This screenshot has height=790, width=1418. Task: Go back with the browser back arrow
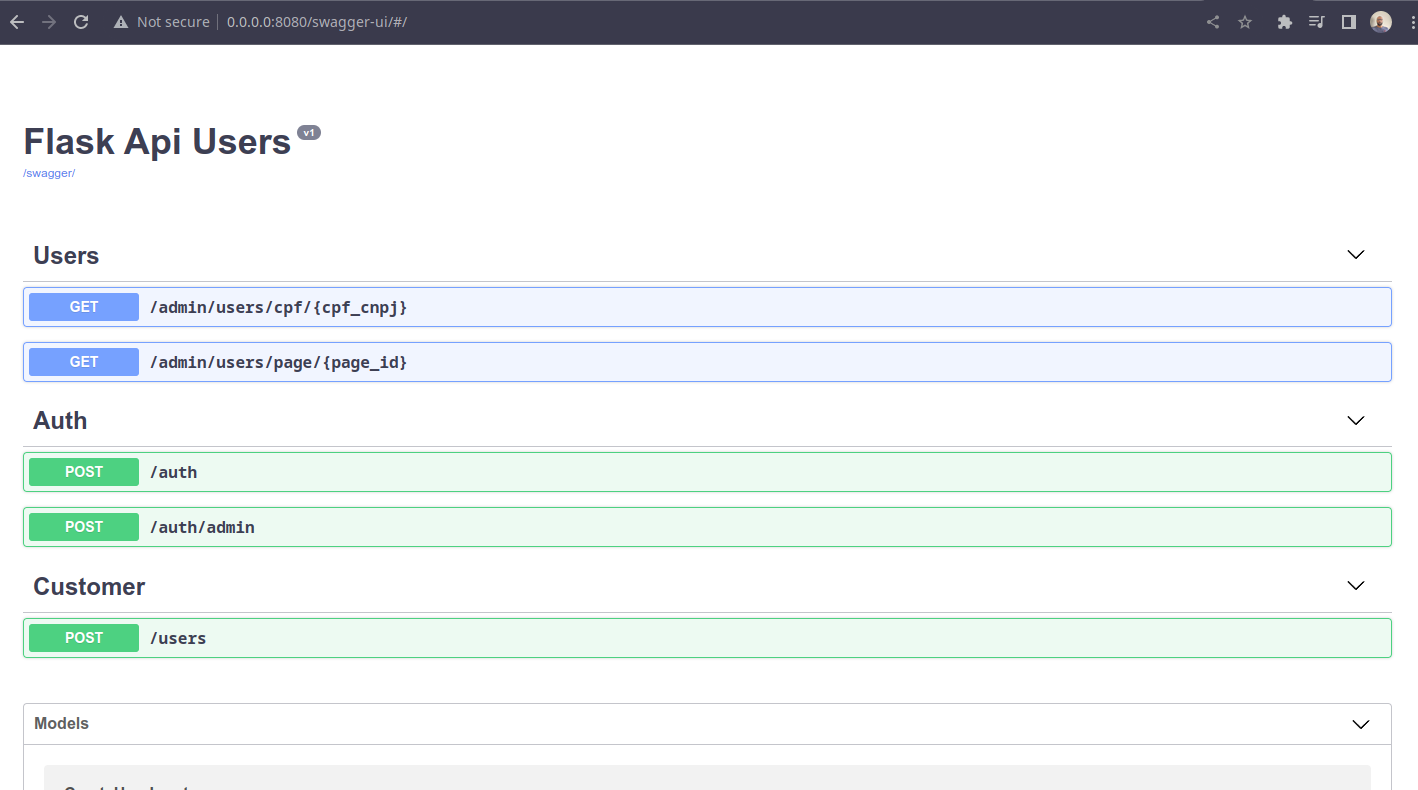pos(17,22)
